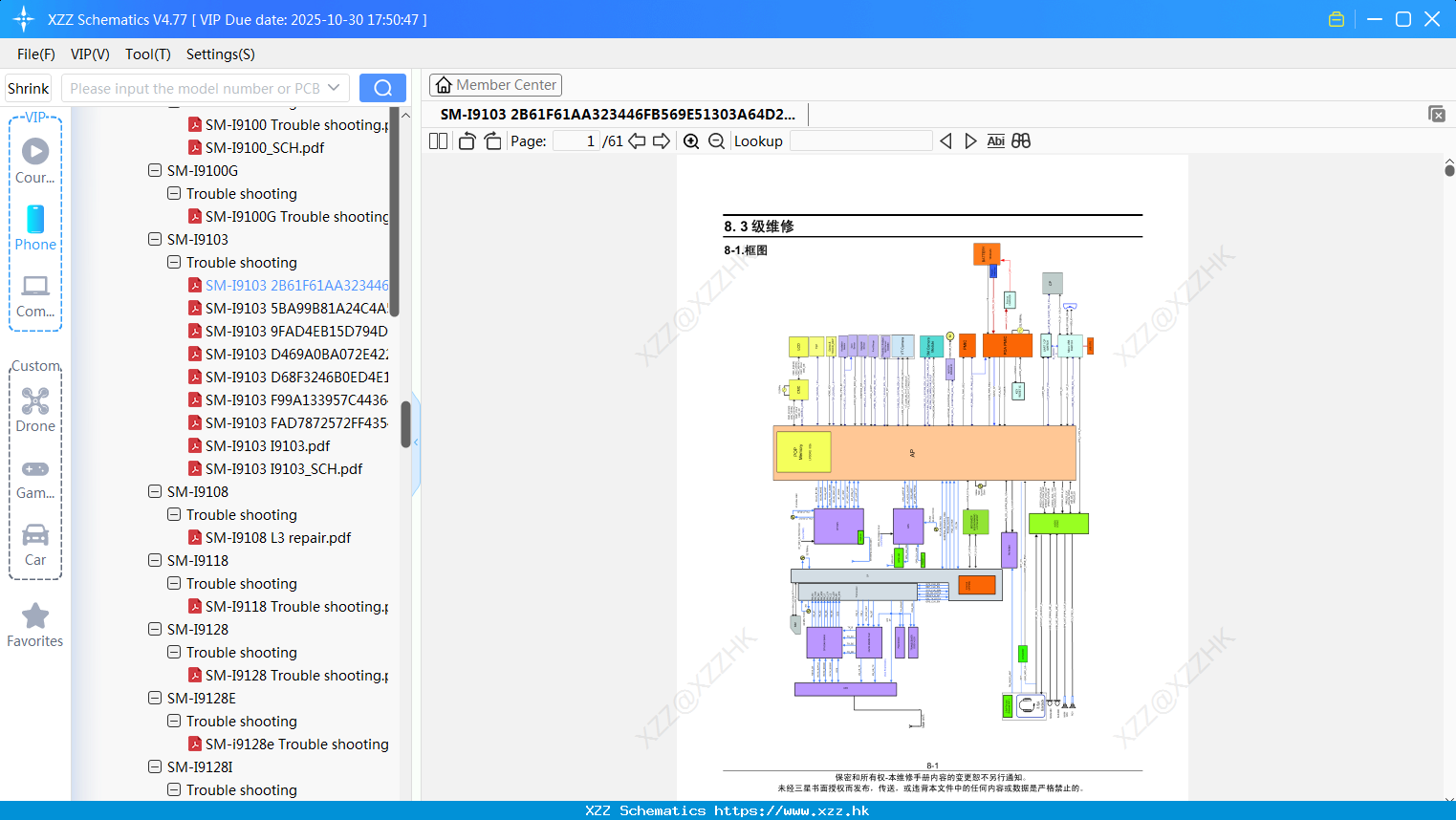Open the Settings(S) menu

(221, 54)
